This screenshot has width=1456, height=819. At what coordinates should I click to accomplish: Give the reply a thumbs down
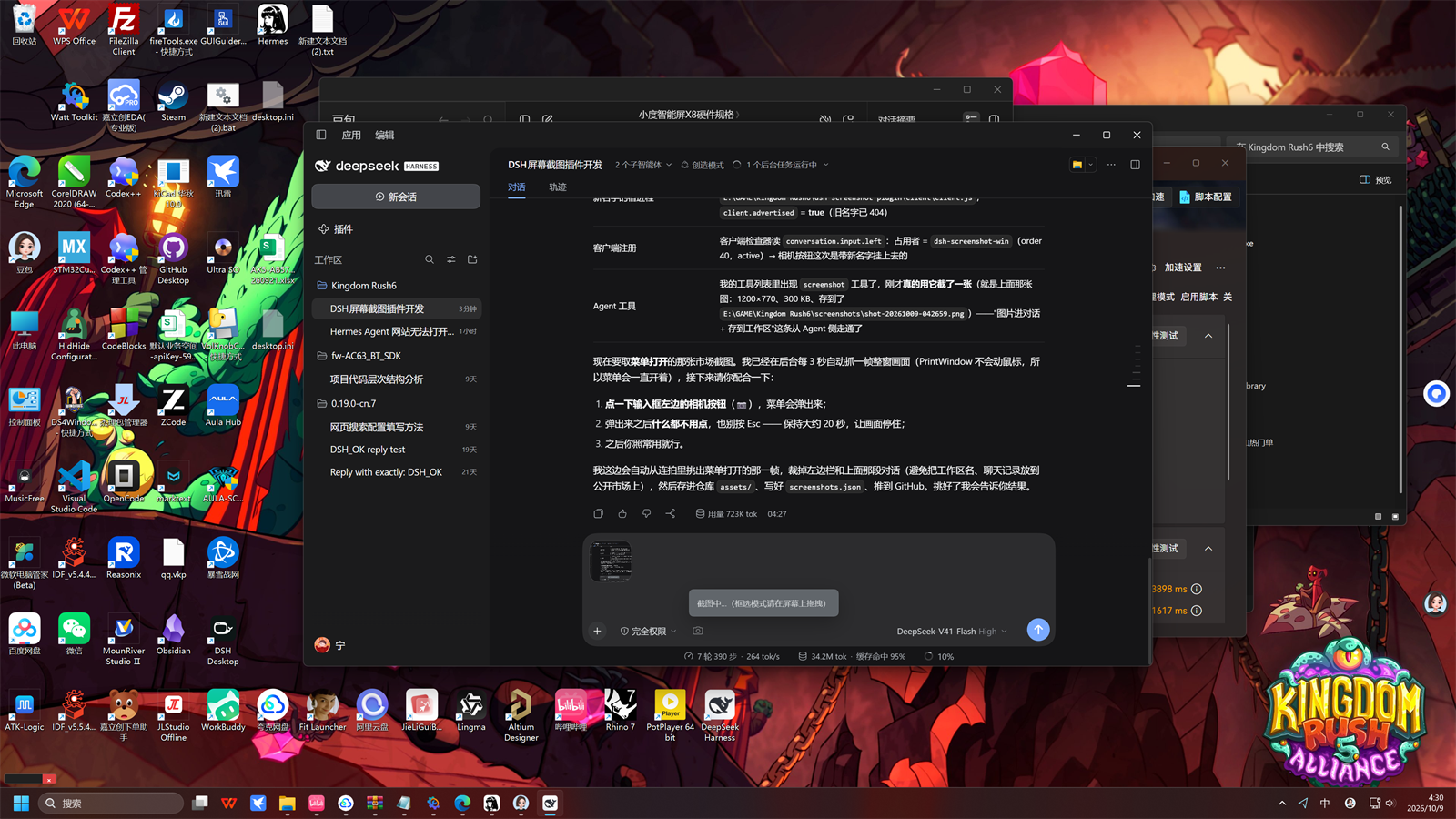[x=647, y=513]
